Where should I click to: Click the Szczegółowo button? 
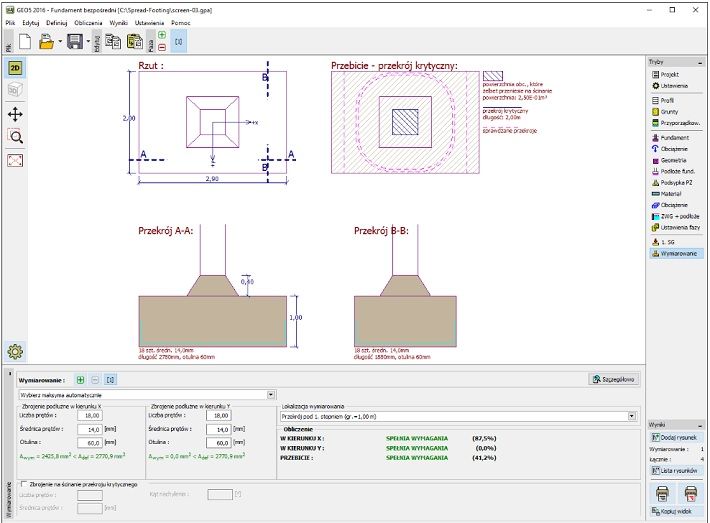tap(614, 379)
